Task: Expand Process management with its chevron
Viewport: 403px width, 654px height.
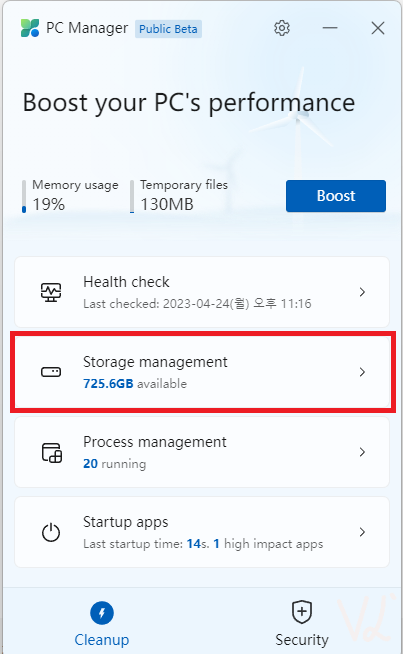Action: (x=362, y=452)
